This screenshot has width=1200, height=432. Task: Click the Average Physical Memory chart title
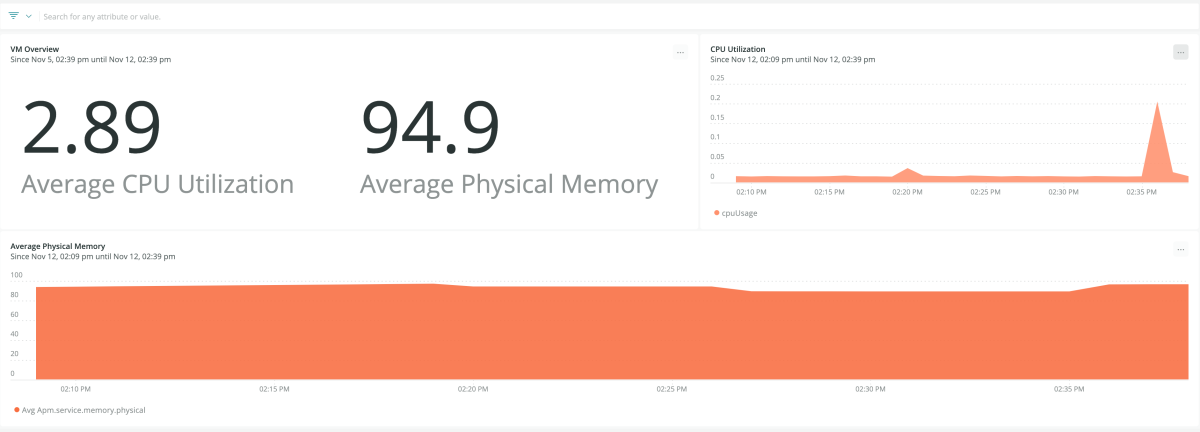[x=57, y=245]
